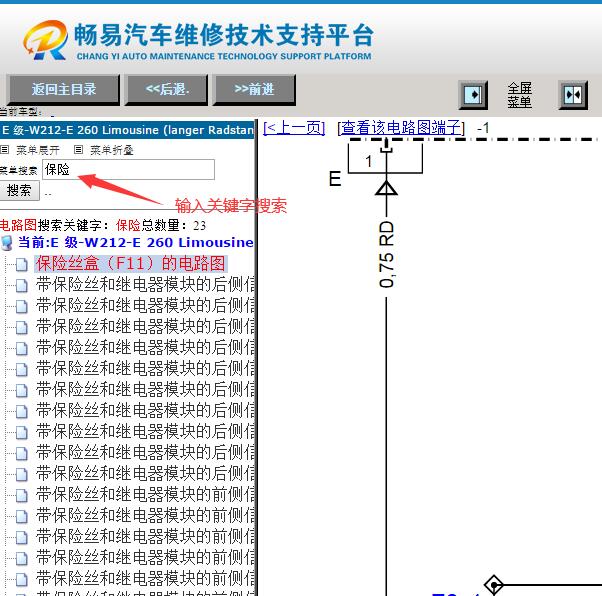Focus the menu search field containing 保险
The height and width of the screenshot is (596, 602).
128,169
